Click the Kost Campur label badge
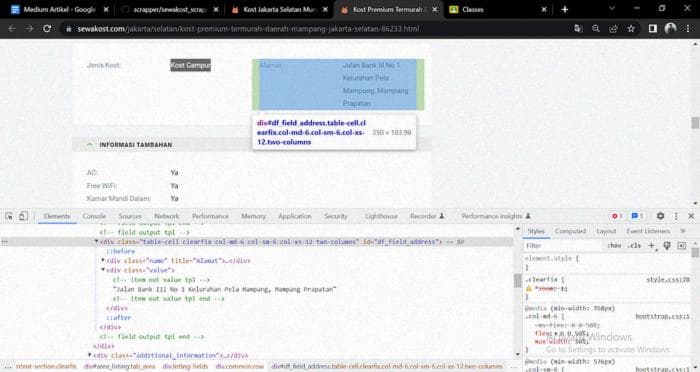Image resolution: width=700 pixels, height=372 pixels. click(x=190, y=65)
